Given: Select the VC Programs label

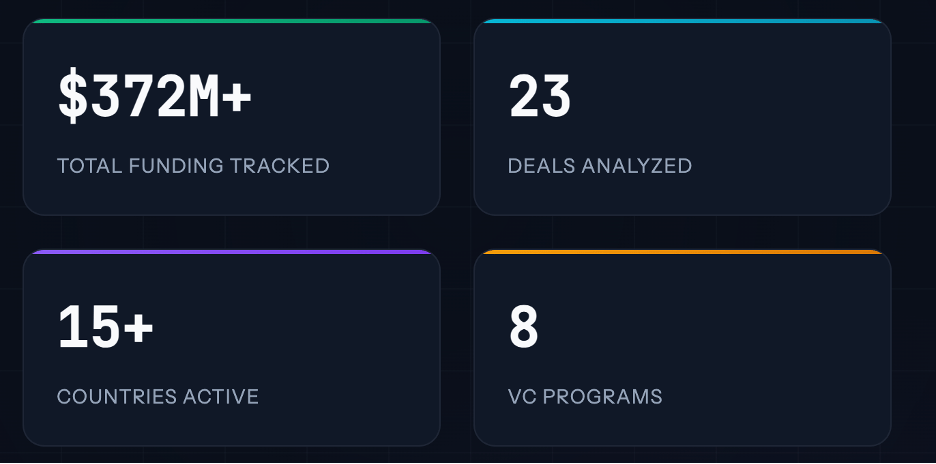Looking at the screenshot, I should click(x=585, y=397).
